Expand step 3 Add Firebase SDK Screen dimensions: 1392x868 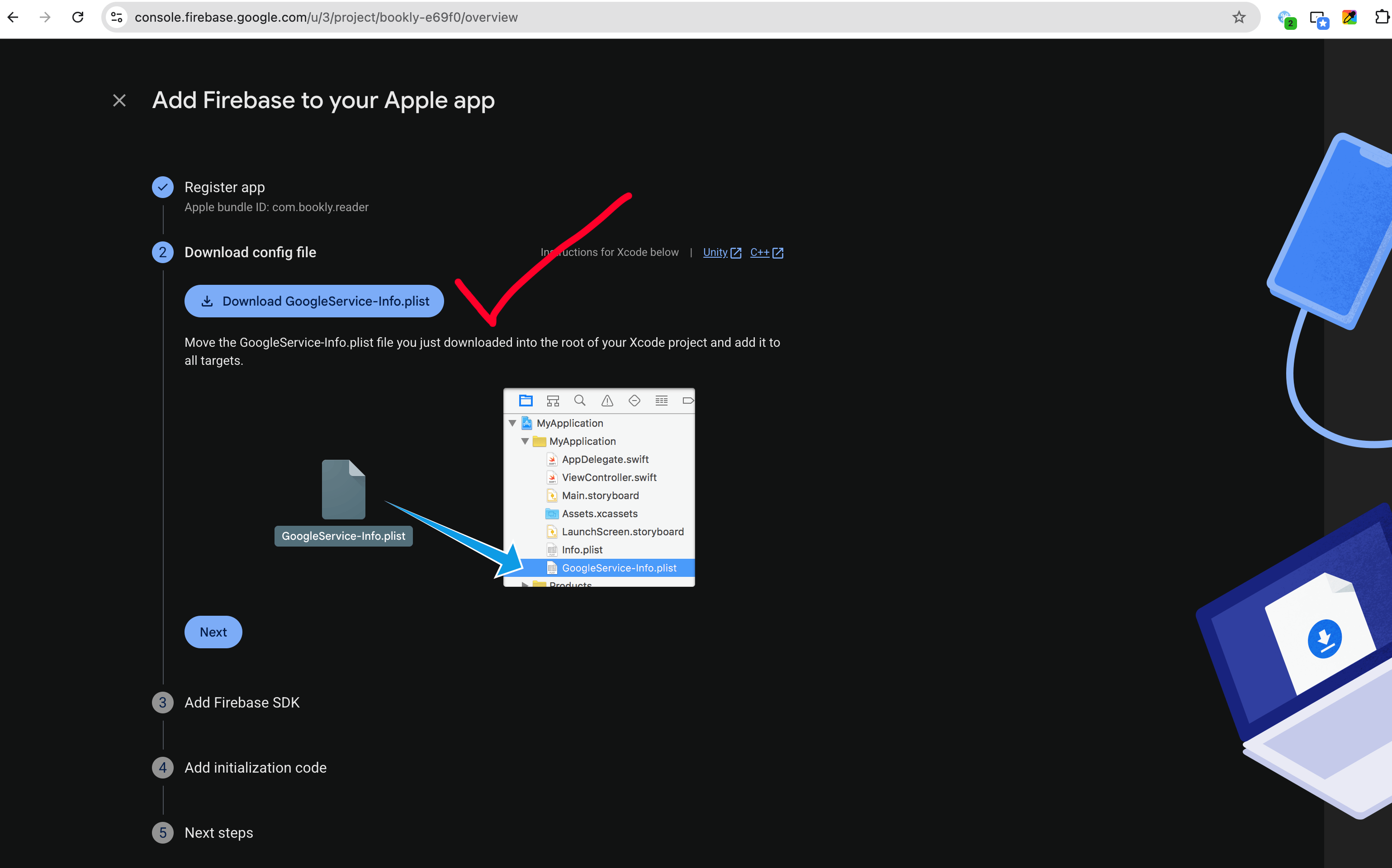coord(242,703)
